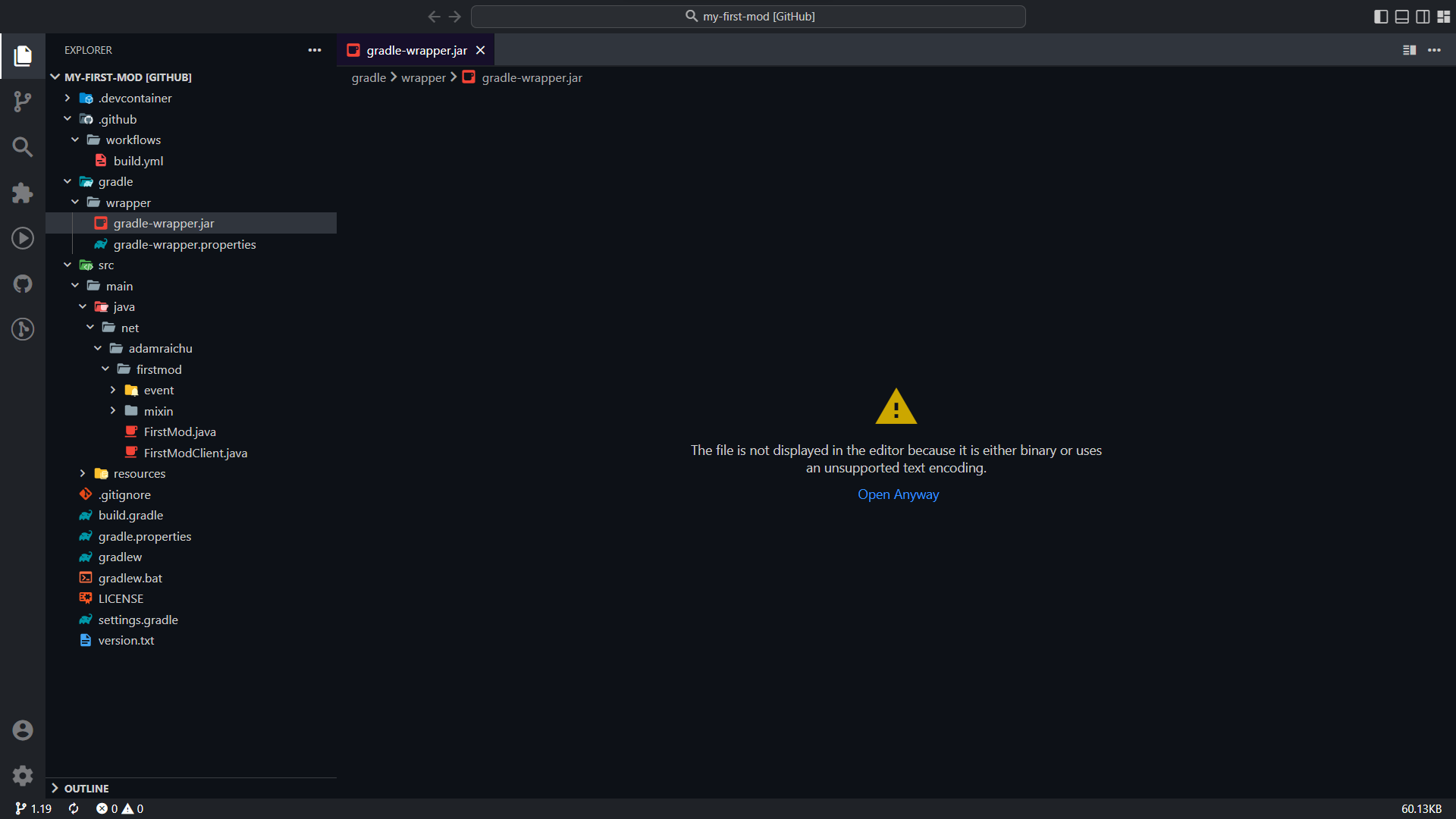Open the Source Control view
Image resolution: width=1456 pixels, height=819 pixels.
tap(23, 101)
